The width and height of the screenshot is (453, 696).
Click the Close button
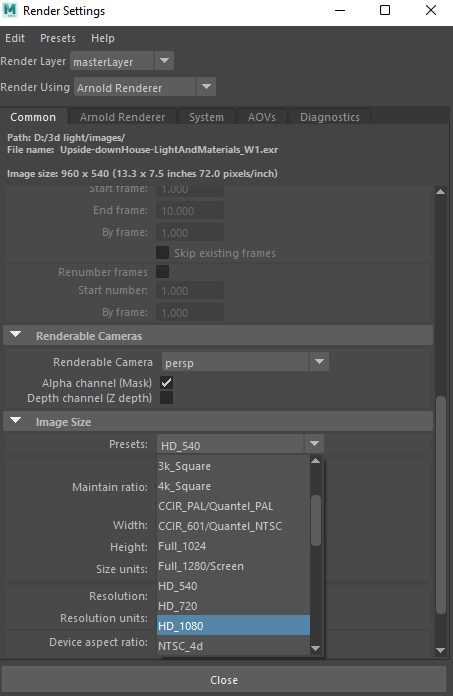[x=224, y=680]
